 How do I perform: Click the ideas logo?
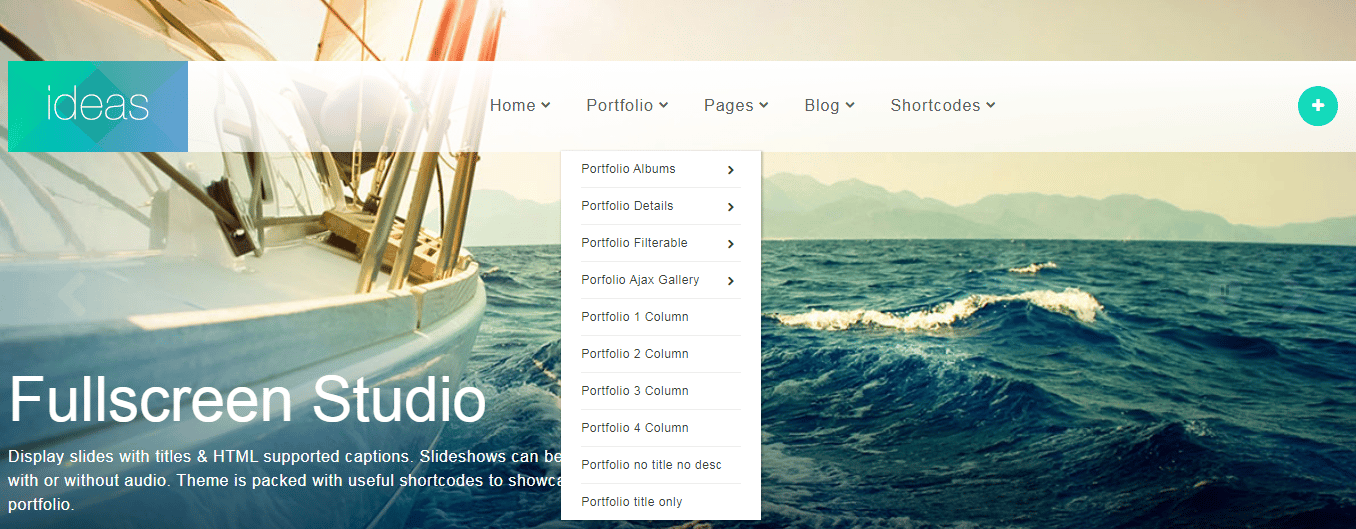98,106
